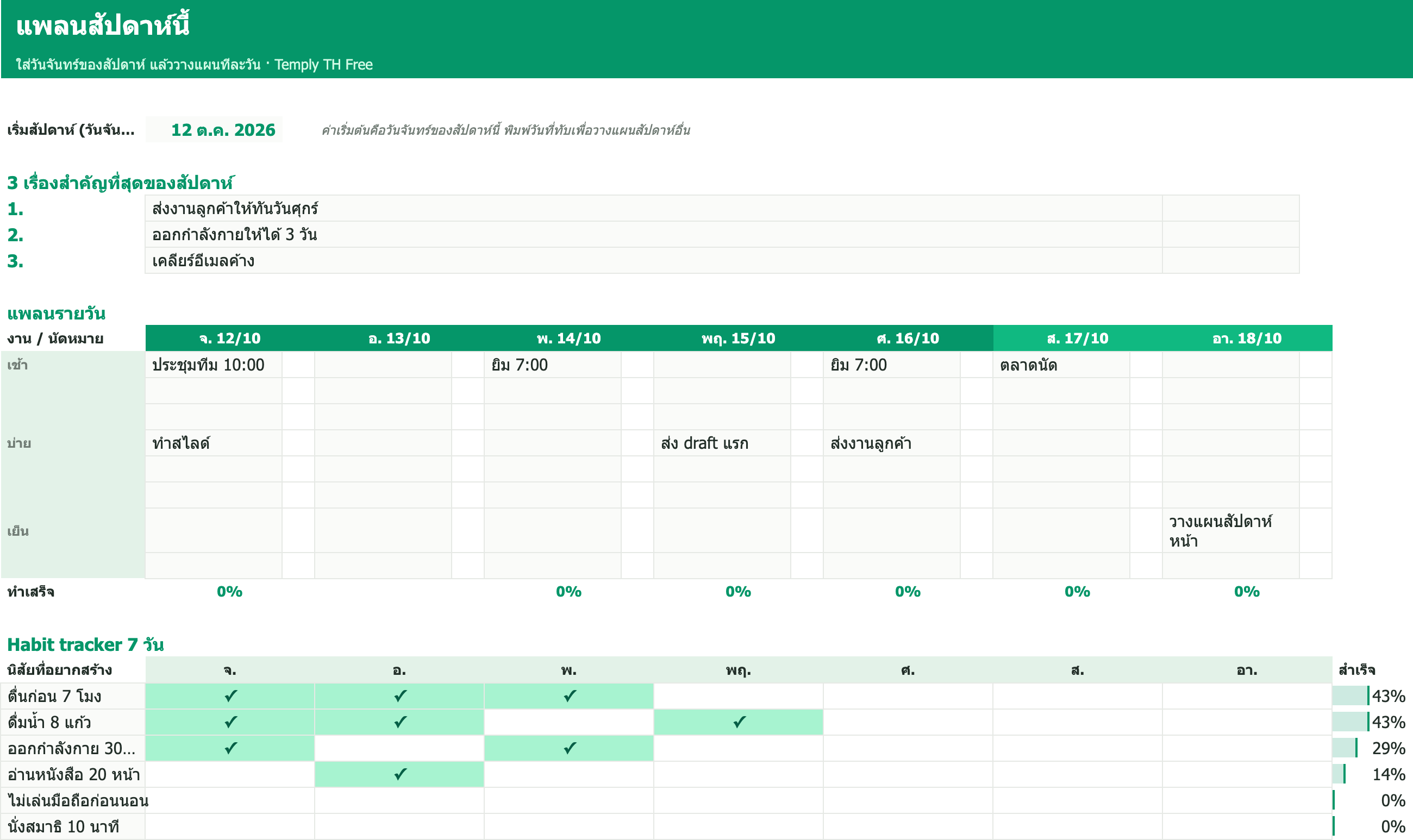Uncheck Wednesday for ตื่นก่อน 7 โมง
Image resolution: width=1413 pixels, height=840 pixels.
[569, 695]
